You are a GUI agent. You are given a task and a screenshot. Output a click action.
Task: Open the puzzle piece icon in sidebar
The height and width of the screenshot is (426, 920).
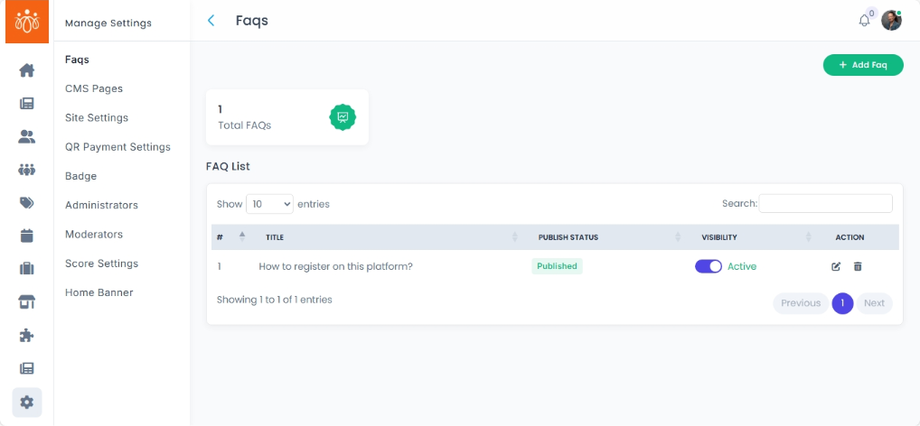click(x=27, y=335)
